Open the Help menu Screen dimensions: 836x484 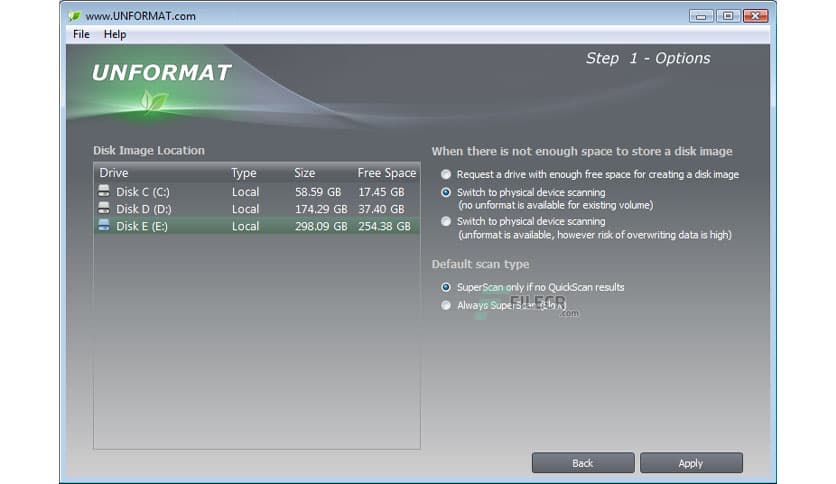coord(115,34)
